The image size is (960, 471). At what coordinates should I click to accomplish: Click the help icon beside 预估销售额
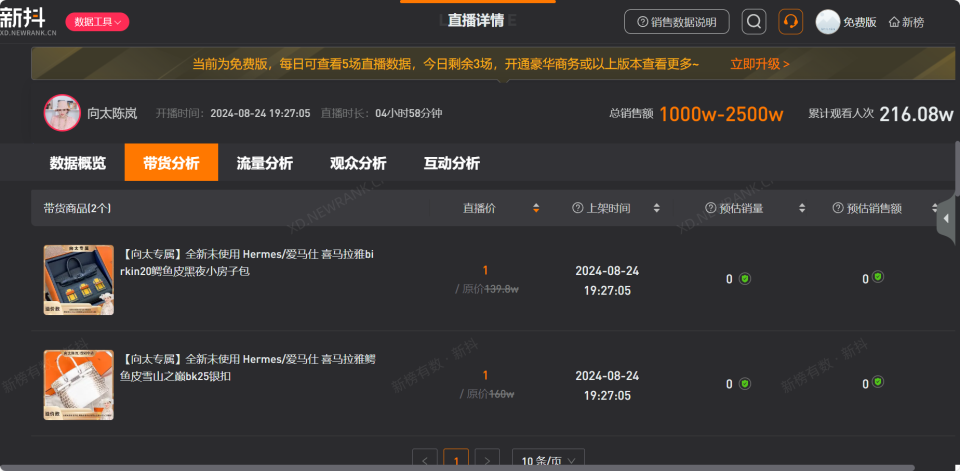click(838, 208)
